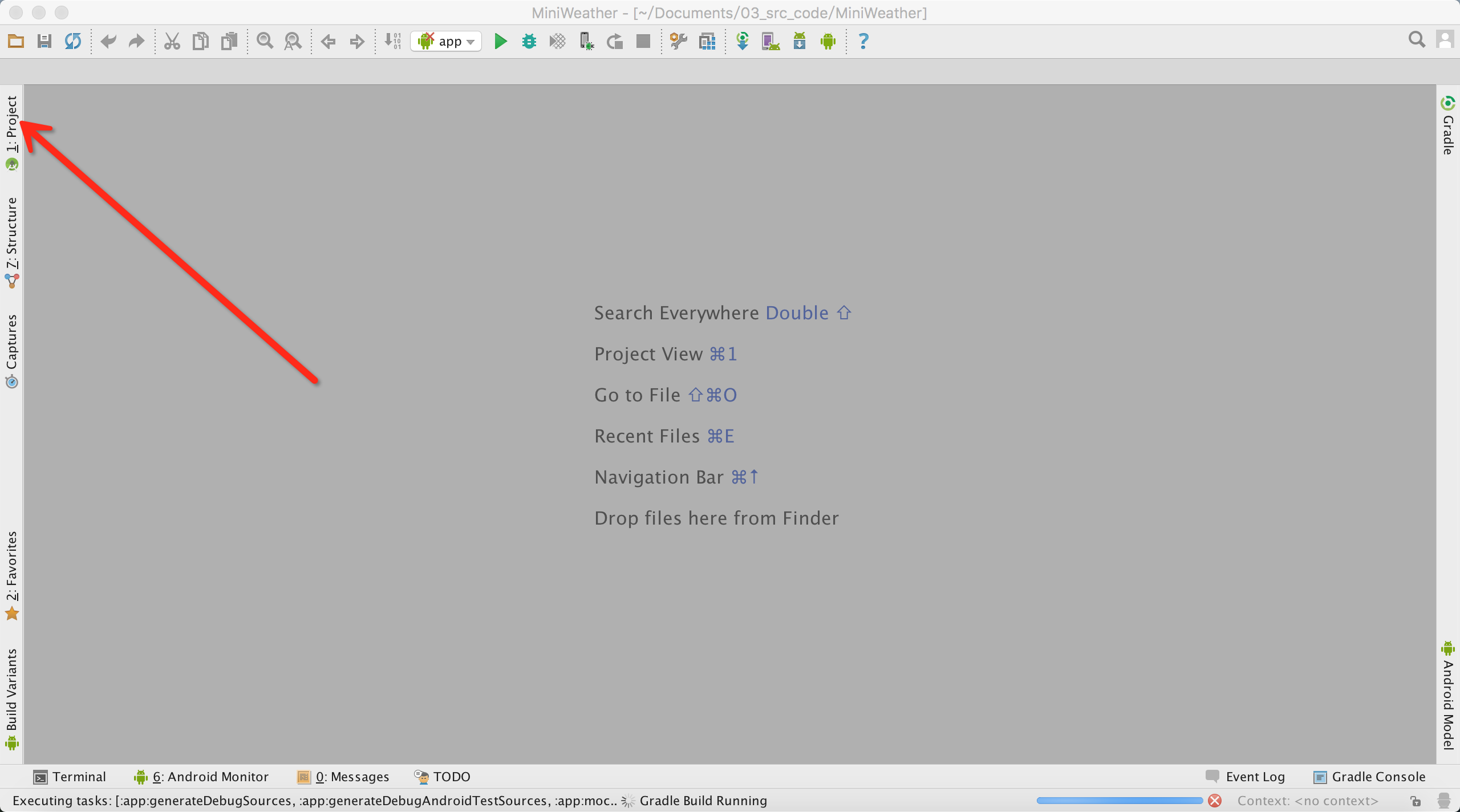Switch to the Android Monitor tab
The width and height of the screenshot is (1460, 812).
point(201,777)
